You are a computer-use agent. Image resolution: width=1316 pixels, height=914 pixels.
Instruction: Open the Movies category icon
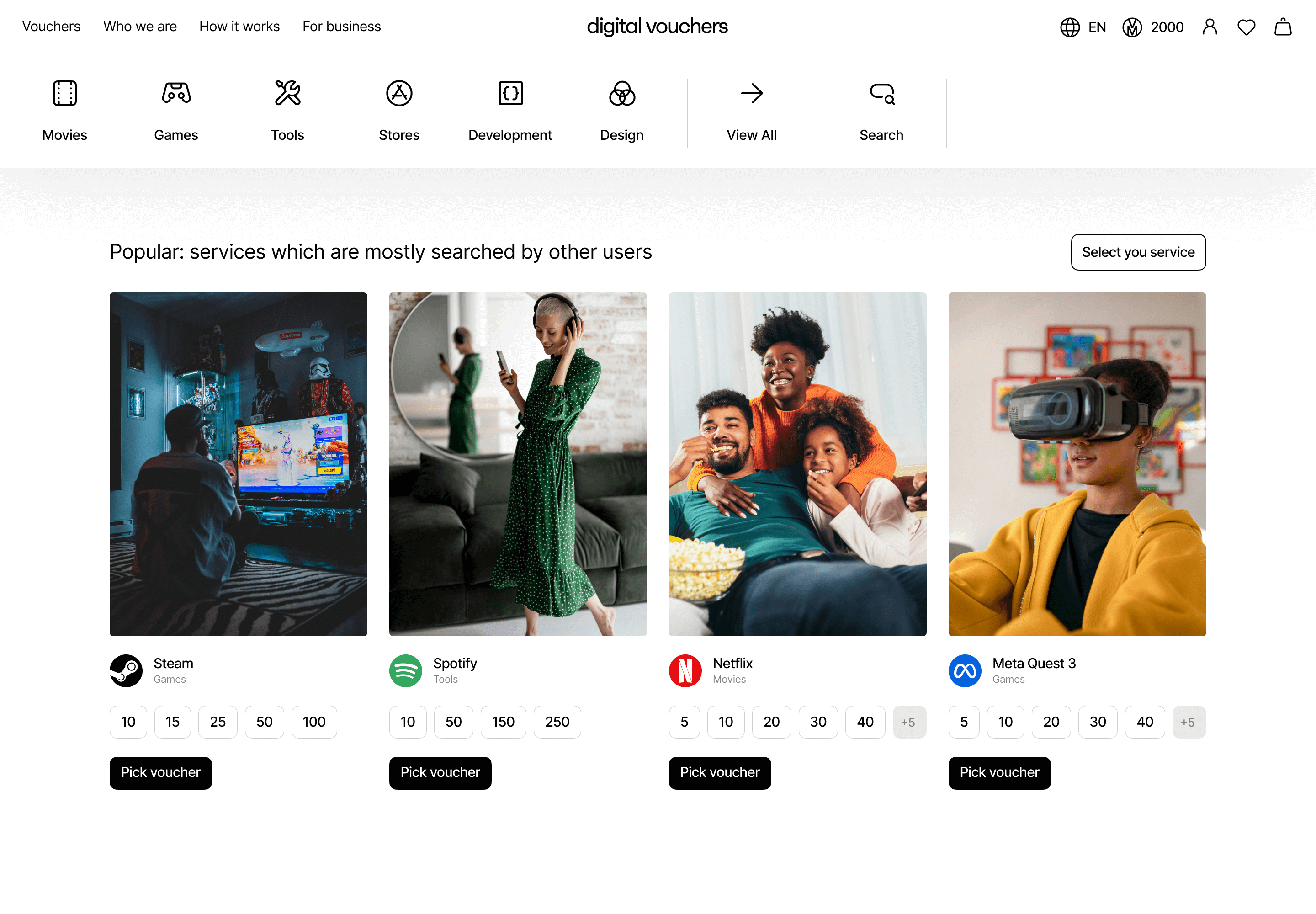(64, 109)
